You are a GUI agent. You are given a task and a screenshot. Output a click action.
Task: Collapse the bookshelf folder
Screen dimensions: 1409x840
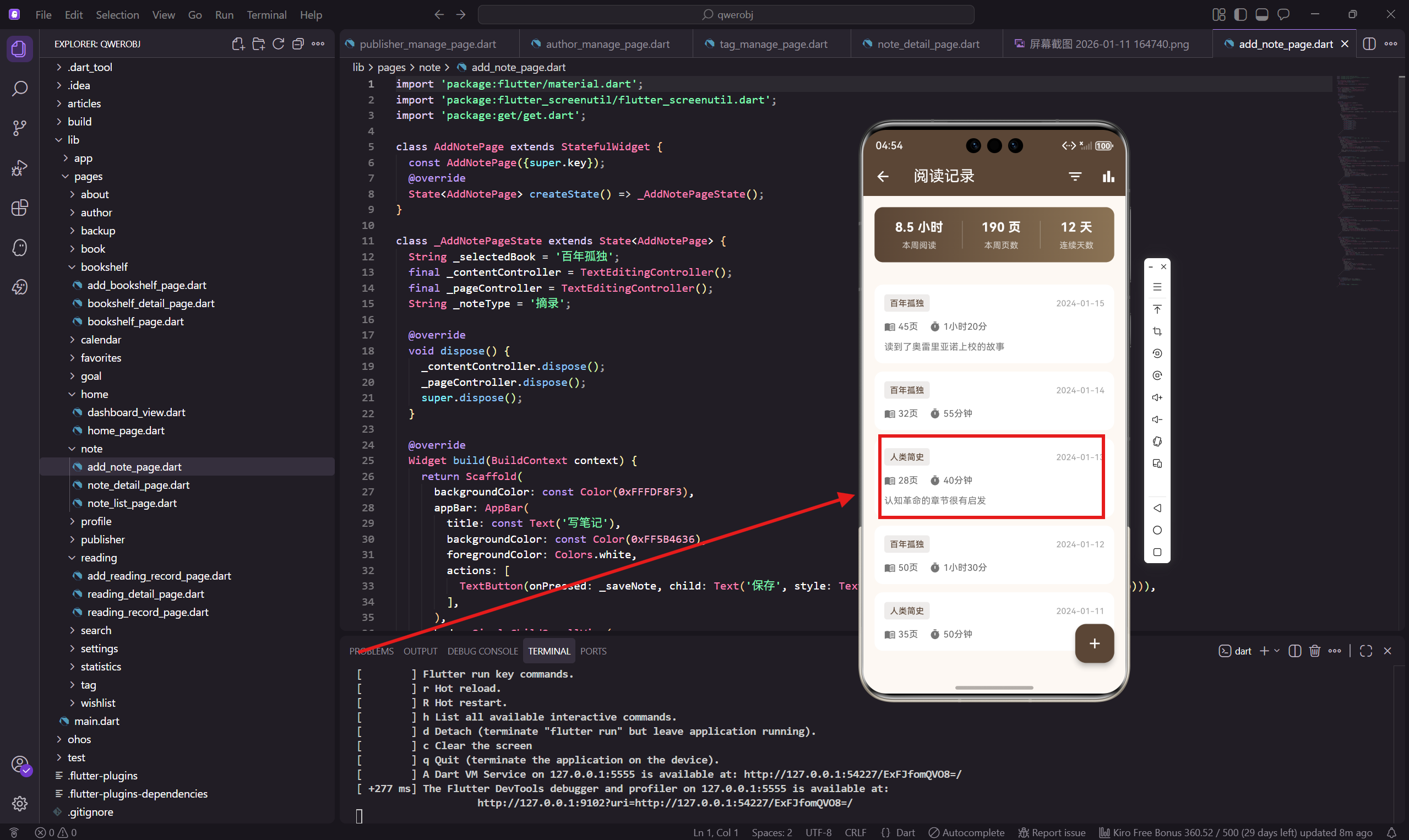point(104,266)
